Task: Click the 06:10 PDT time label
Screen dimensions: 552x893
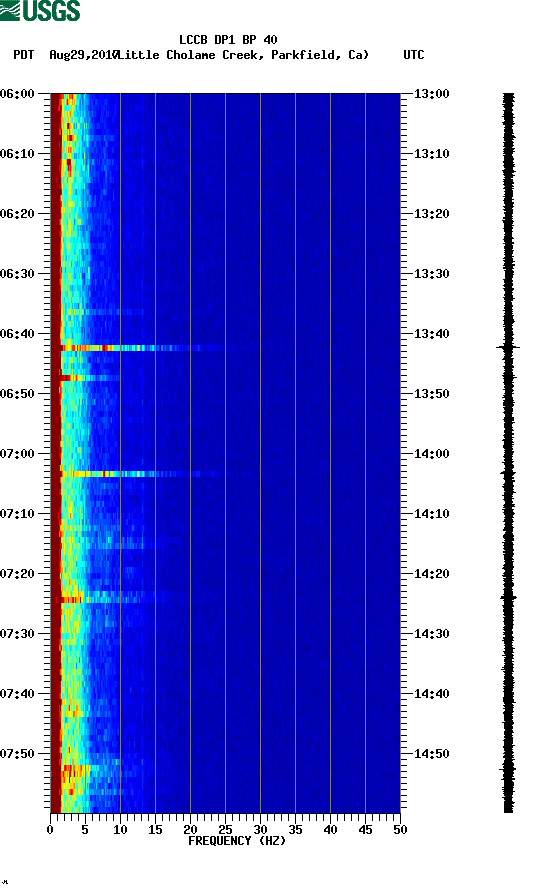Action: click(x=18, y=154)
